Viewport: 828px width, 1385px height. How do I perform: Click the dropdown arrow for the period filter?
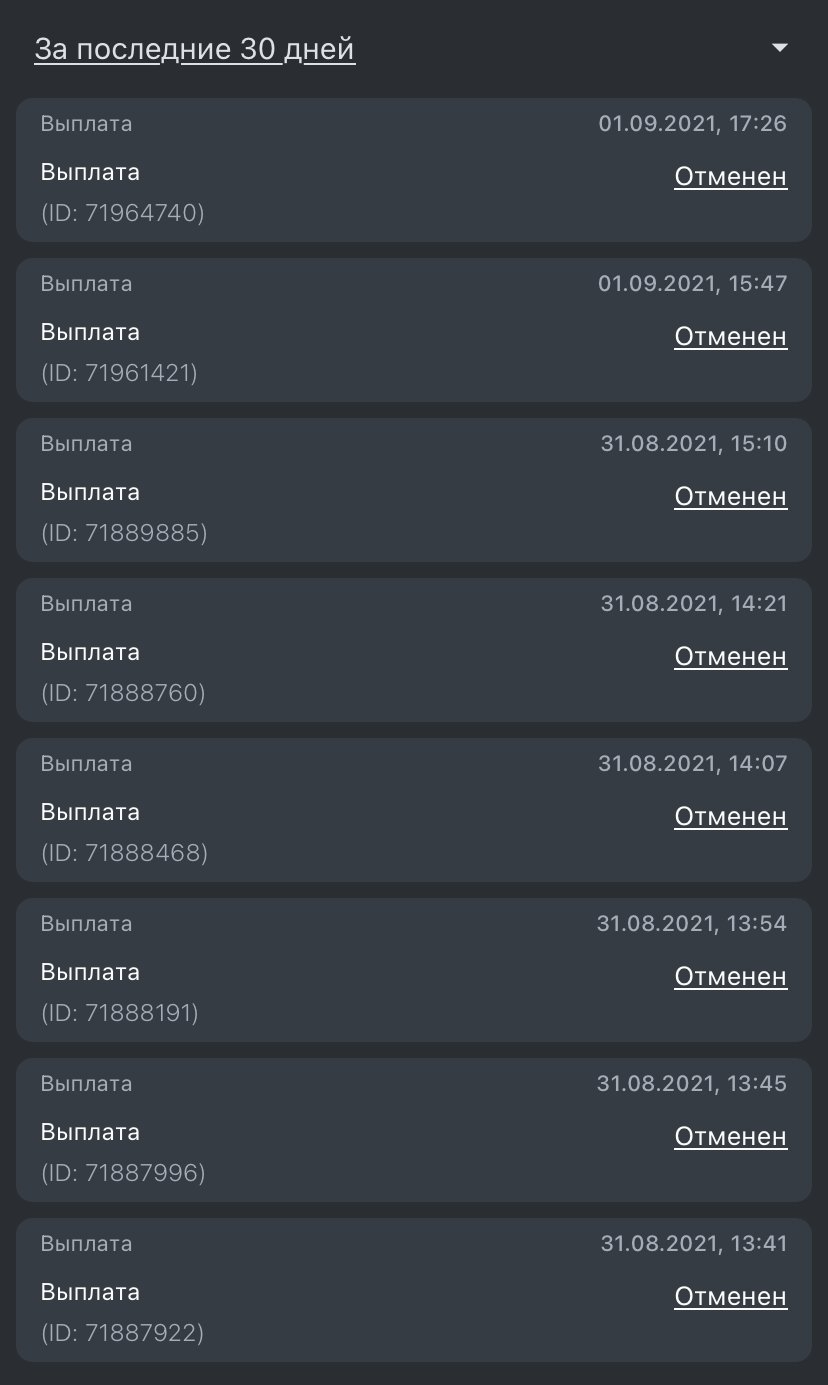tap(780, 48)
